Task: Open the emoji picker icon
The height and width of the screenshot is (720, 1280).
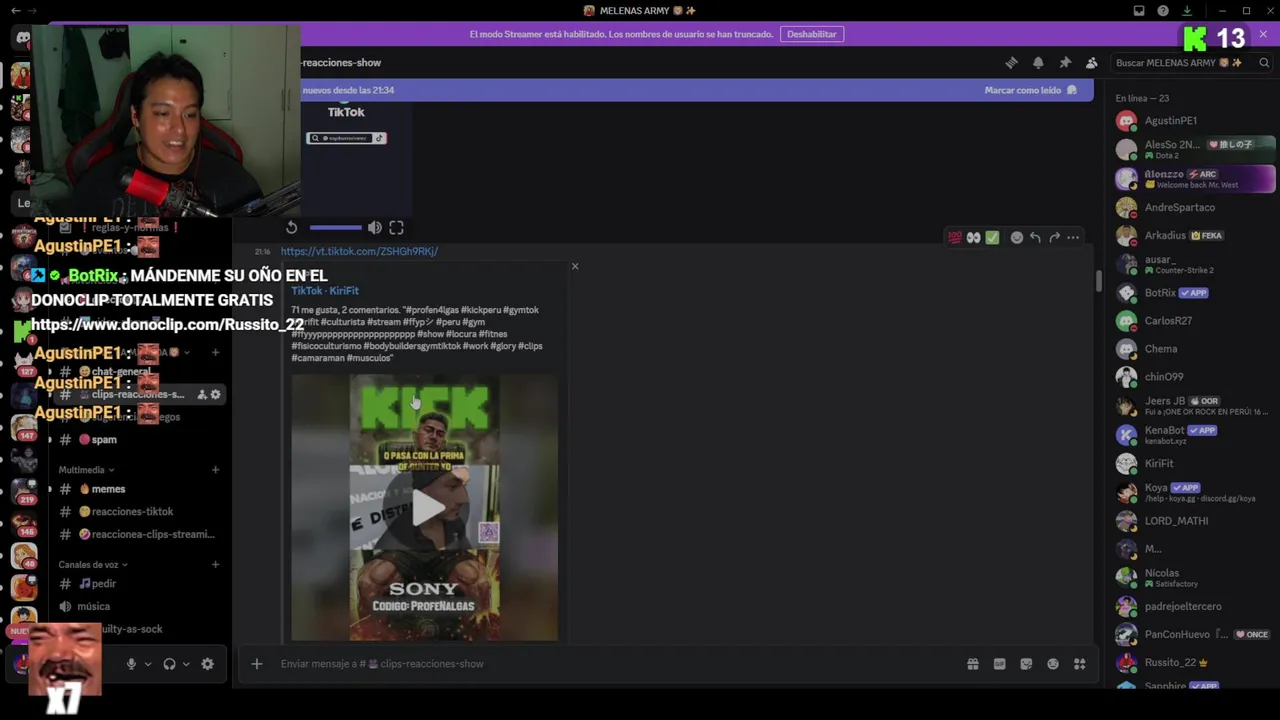Action: (x=1052, y=664)
